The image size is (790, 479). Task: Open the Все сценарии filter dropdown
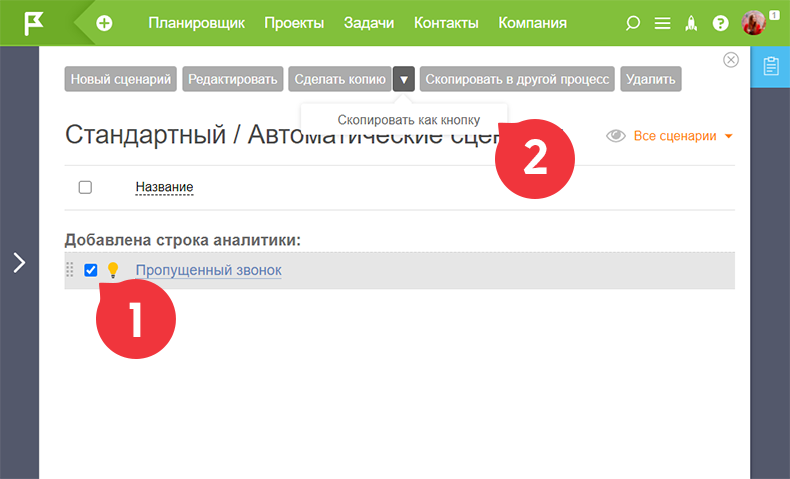tap(683, 136)
